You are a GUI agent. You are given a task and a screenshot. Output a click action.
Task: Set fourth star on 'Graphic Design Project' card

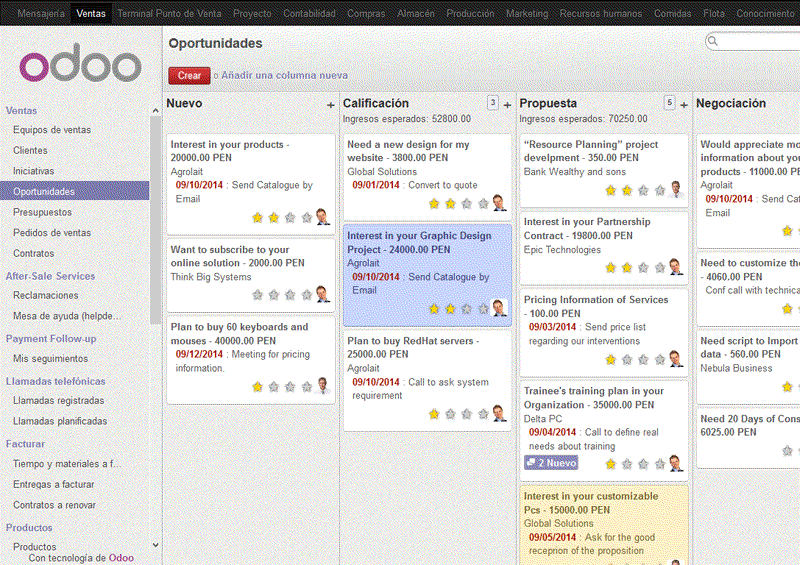483,309
